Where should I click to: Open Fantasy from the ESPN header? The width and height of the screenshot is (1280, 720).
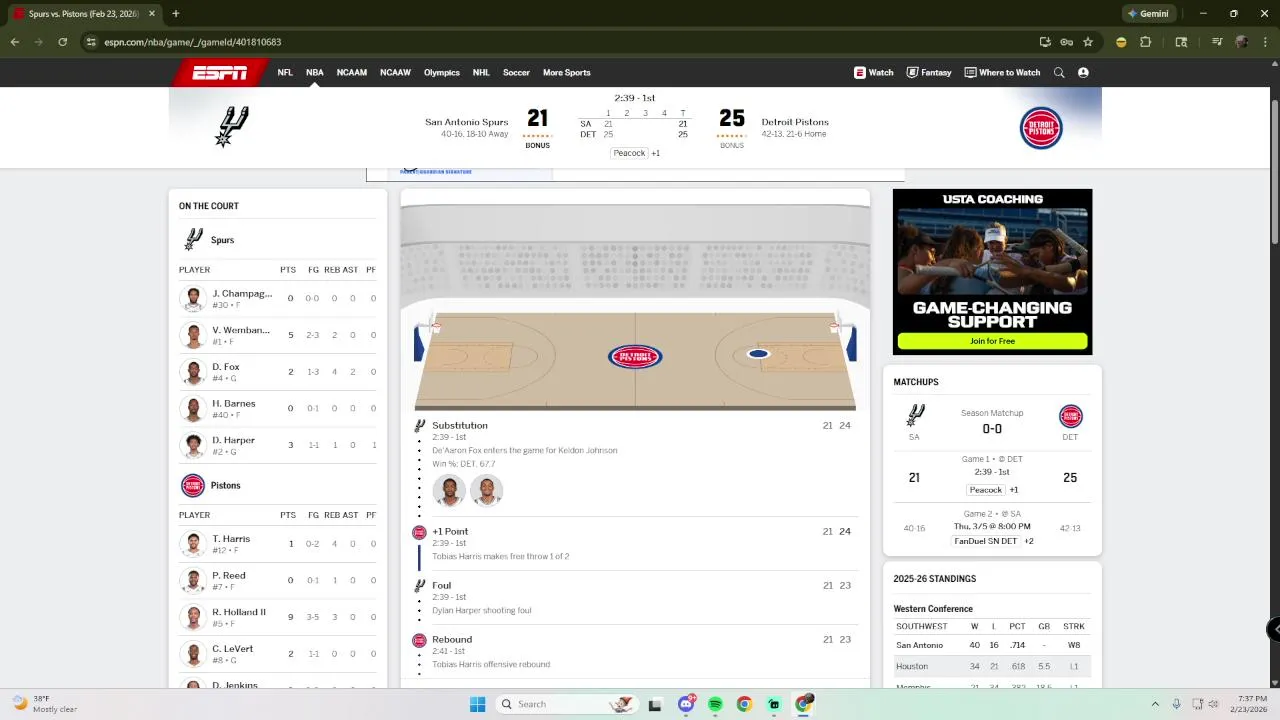(928, 73)
